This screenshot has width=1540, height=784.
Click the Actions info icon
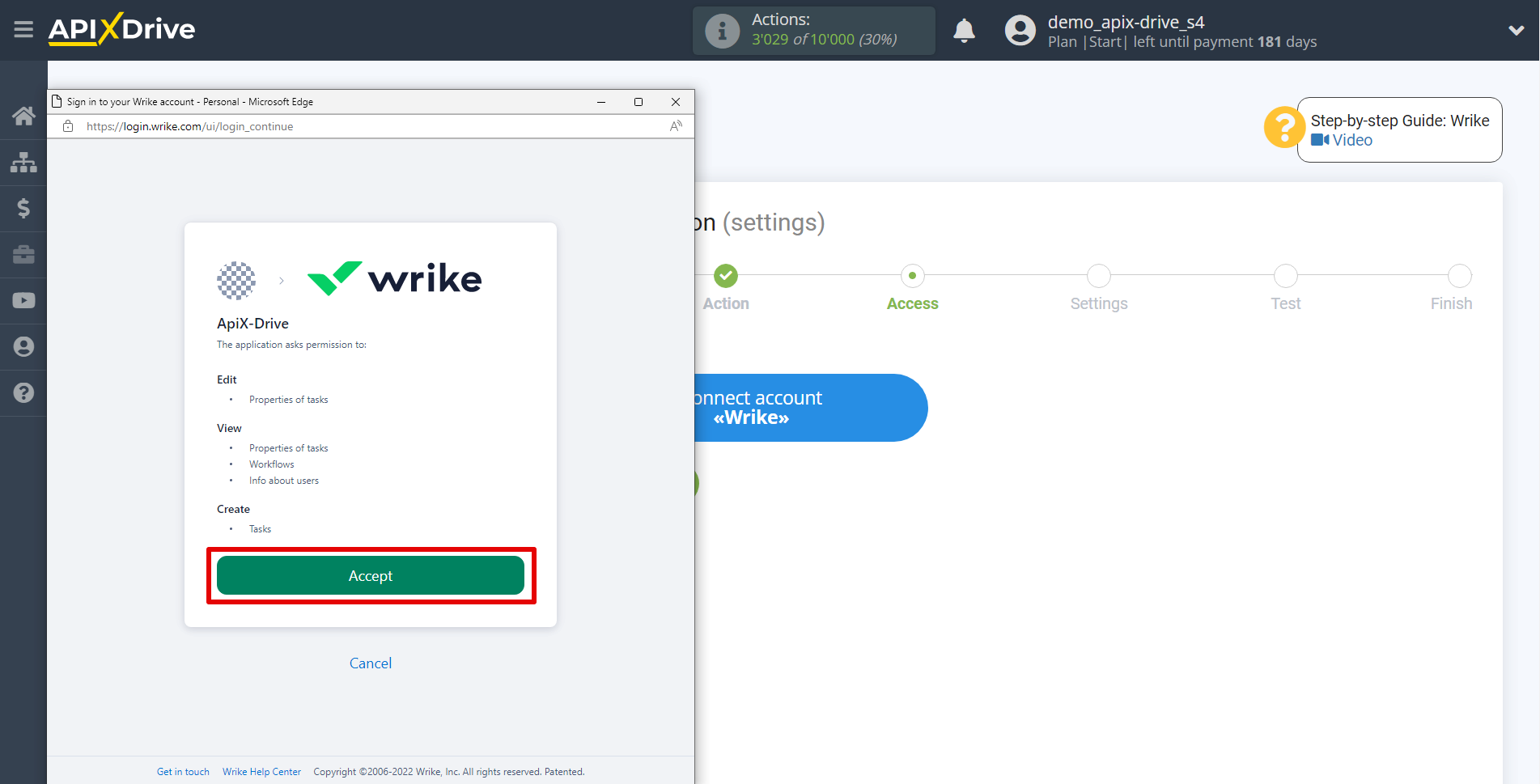coord(722,31)
